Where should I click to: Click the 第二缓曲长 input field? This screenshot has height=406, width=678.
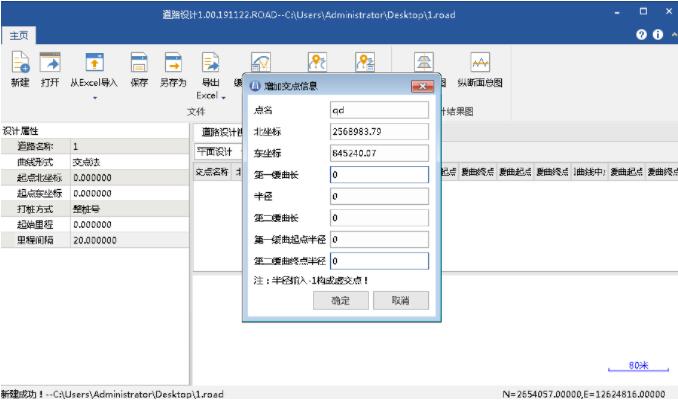(x=379, y=217)
